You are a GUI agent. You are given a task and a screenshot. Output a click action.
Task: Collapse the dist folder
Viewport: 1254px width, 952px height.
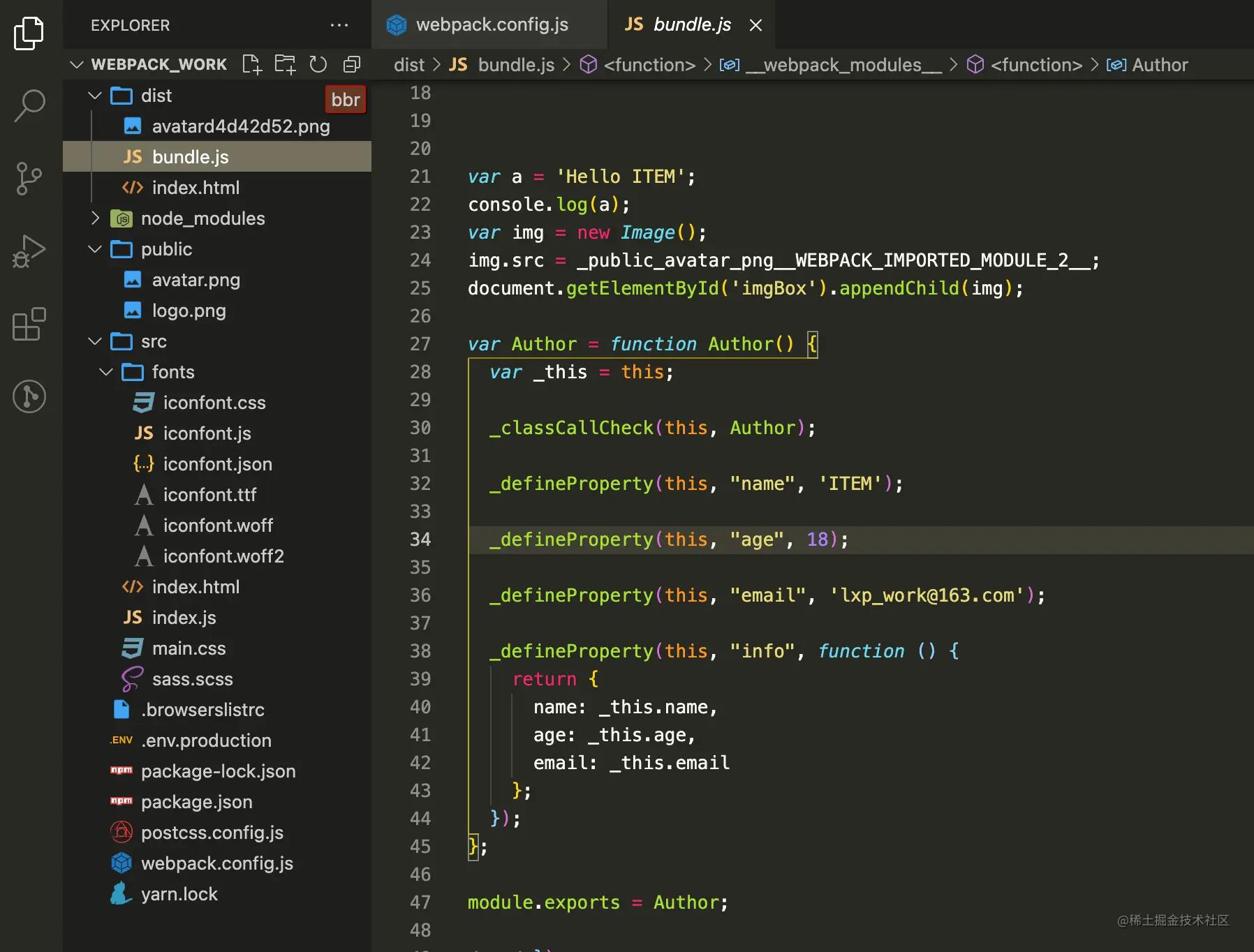click(x=96, y=96)
